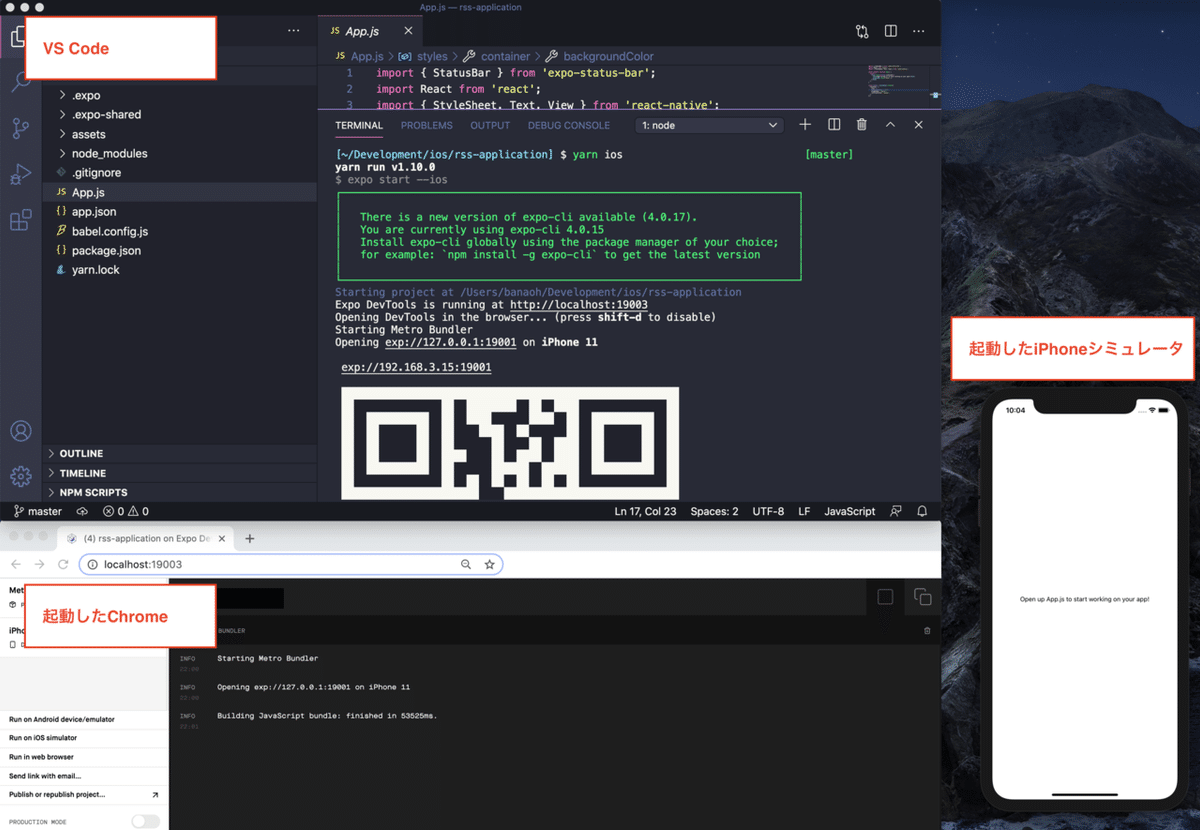
Task: Reload the Chrome page
Action: point(63,564)
